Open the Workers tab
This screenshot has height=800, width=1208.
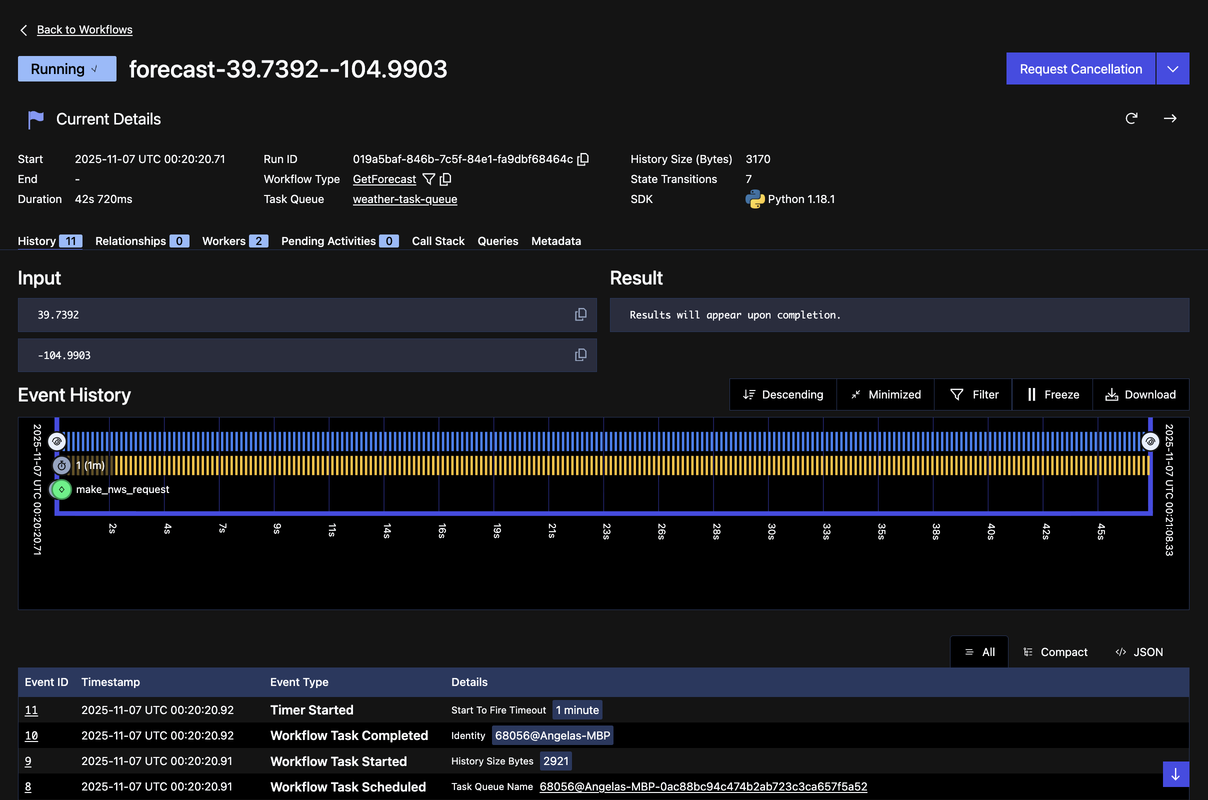[x=235, y=241]
